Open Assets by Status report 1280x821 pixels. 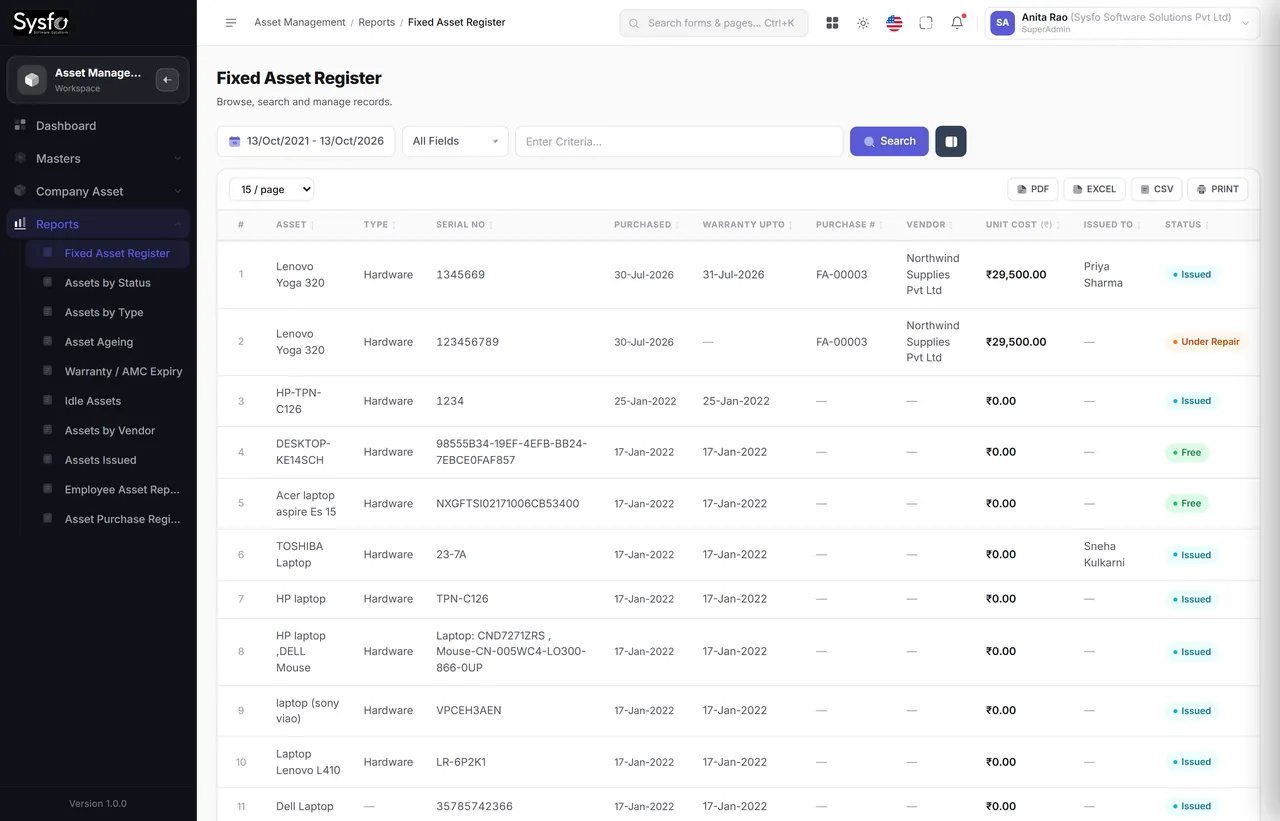coord(107,283)
